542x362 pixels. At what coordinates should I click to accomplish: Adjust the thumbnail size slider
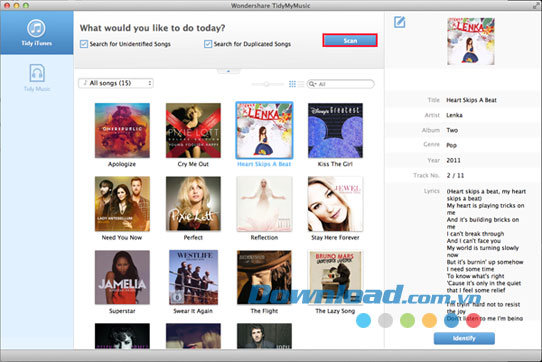click(267, 84)
